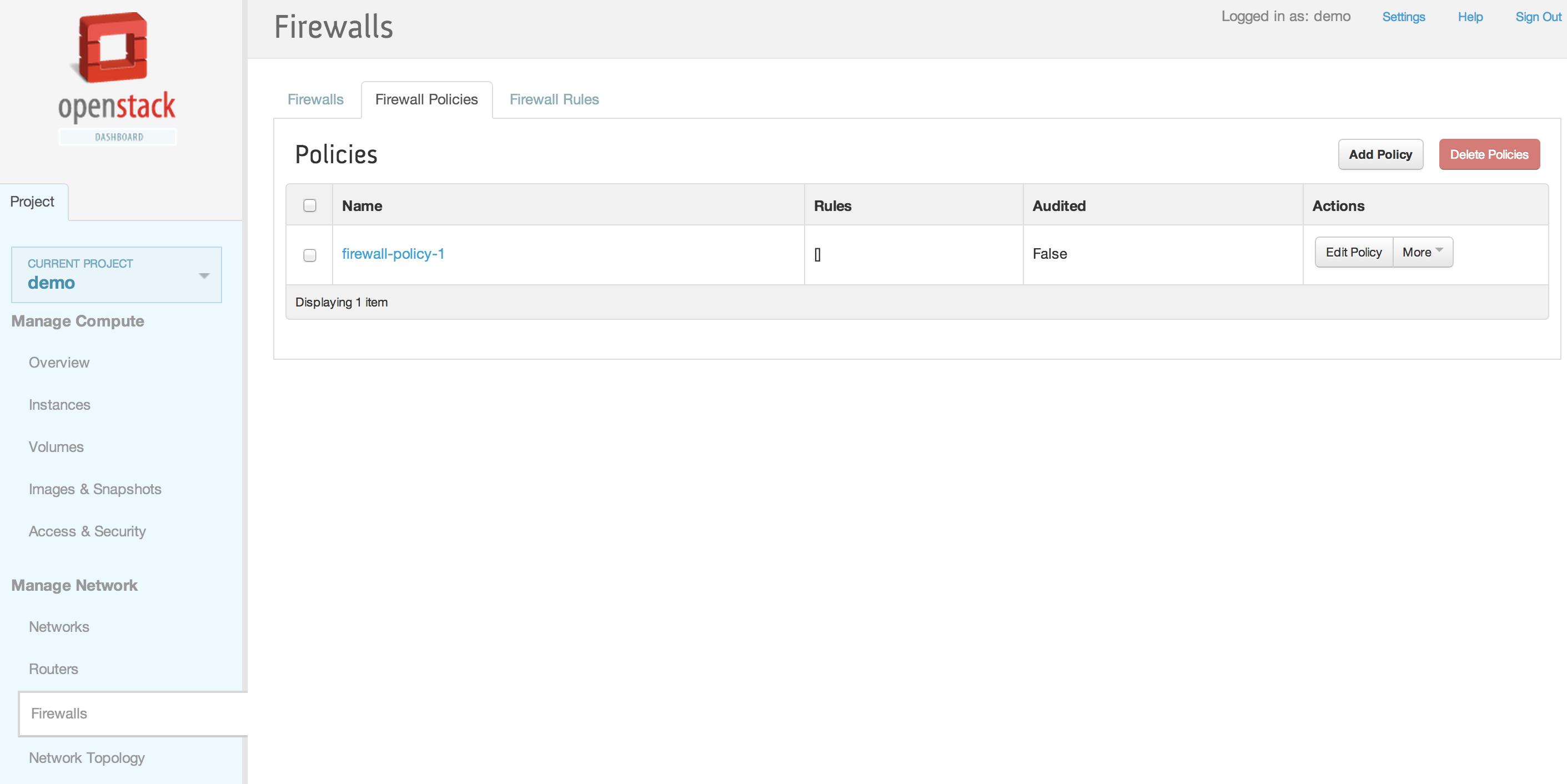Switch to the Firewalls tab
This screenshot has width=1567, height=784.
pos(315,100)
